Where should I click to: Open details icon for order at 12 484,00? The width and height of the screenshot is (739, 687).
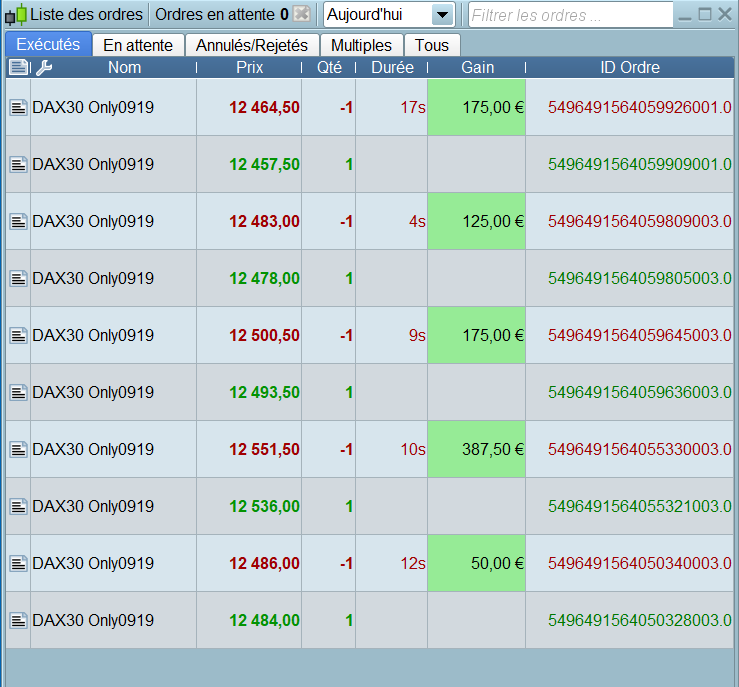18,621
